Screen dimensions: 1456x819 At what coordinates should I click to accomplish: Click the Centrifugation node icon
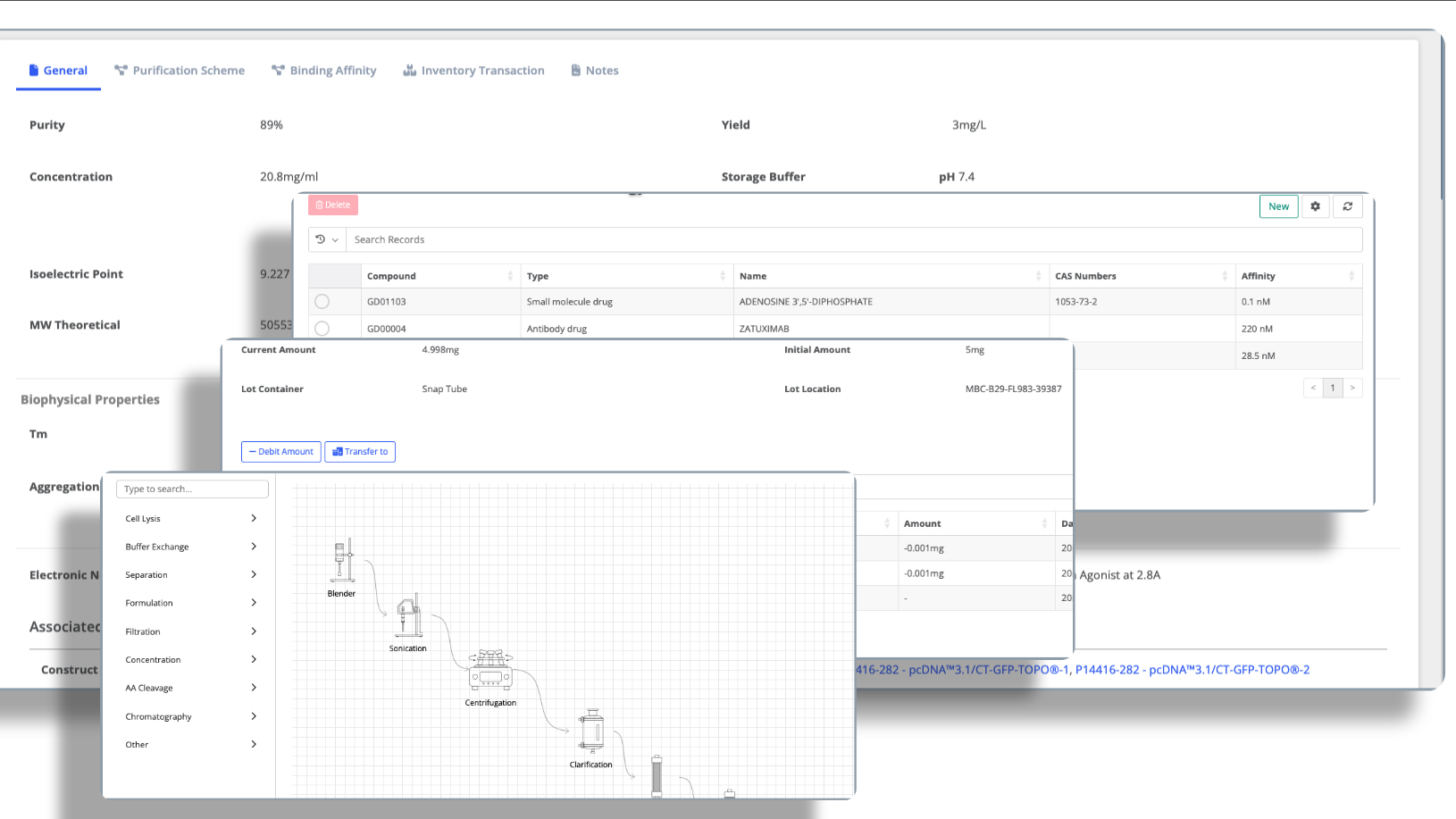pos(490,671)
